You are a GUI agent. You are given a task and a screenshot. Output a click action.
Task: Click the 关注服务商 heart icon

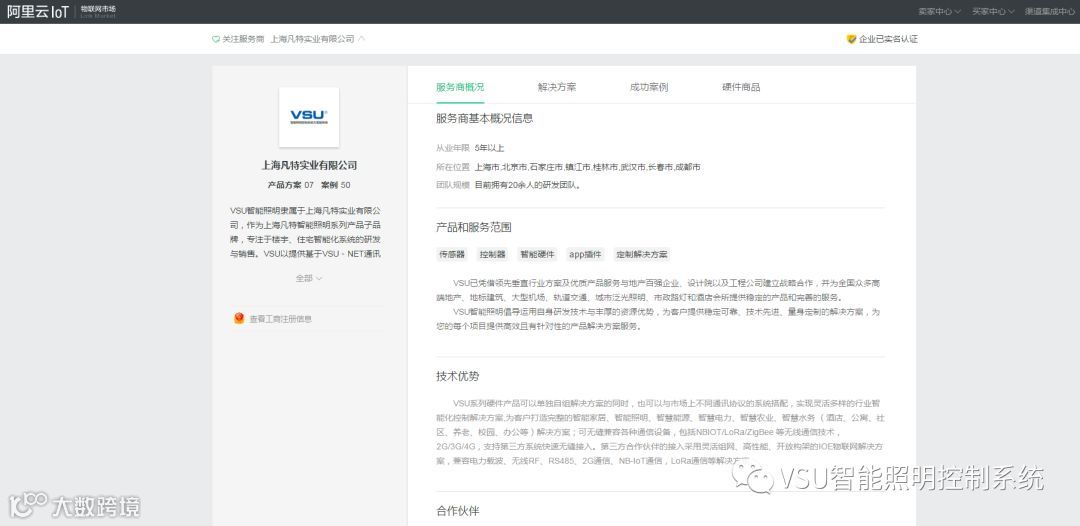(216, 39)
